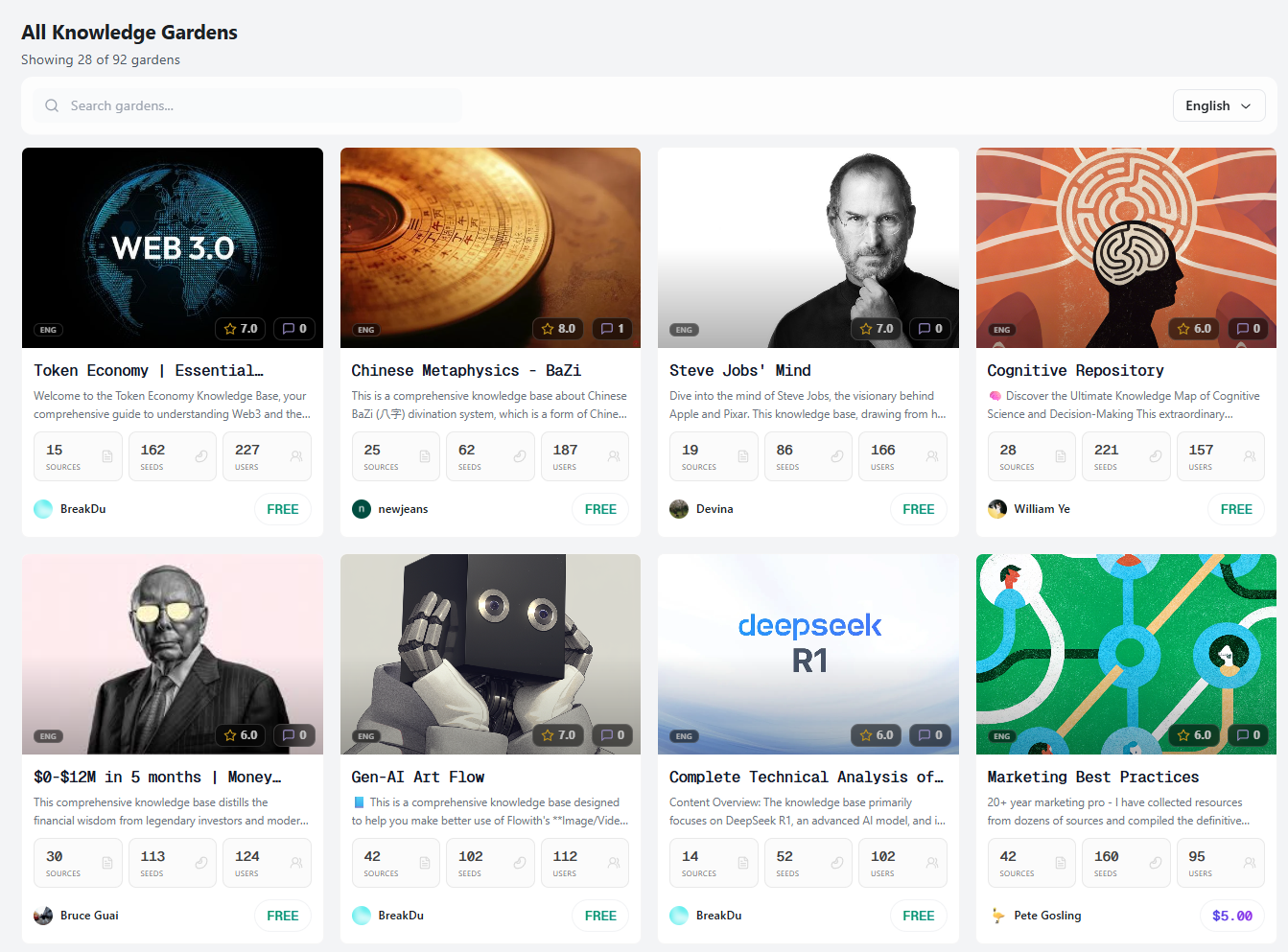Click BreakDu's avatar on Gen-AI Art Flow
Image resolution: width=1288 pixels, height=952 pixels.
362,916
